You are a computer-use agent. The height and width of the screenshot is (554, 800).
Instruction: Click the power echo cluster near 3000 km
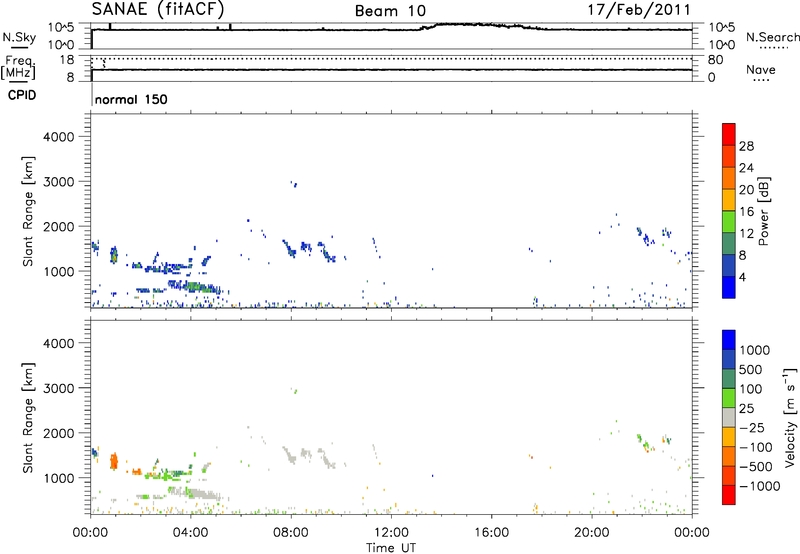(x=294, y=184)
